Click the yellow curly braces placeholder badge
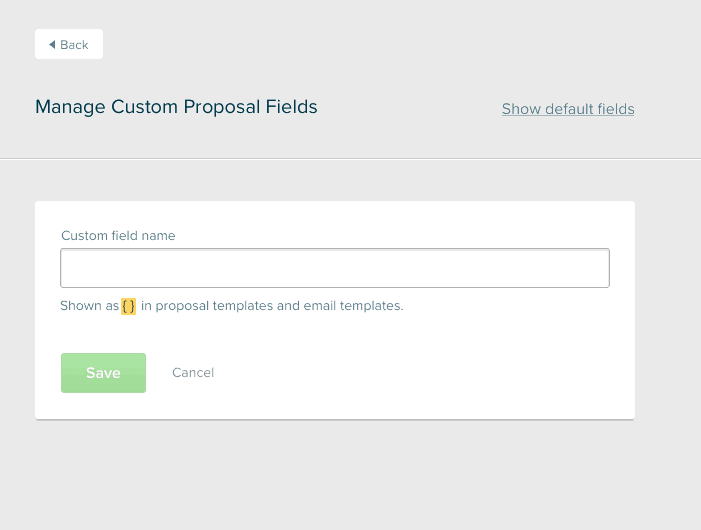Image resolution: width=701 pixels, height=530 pixels. coord(128,306)
